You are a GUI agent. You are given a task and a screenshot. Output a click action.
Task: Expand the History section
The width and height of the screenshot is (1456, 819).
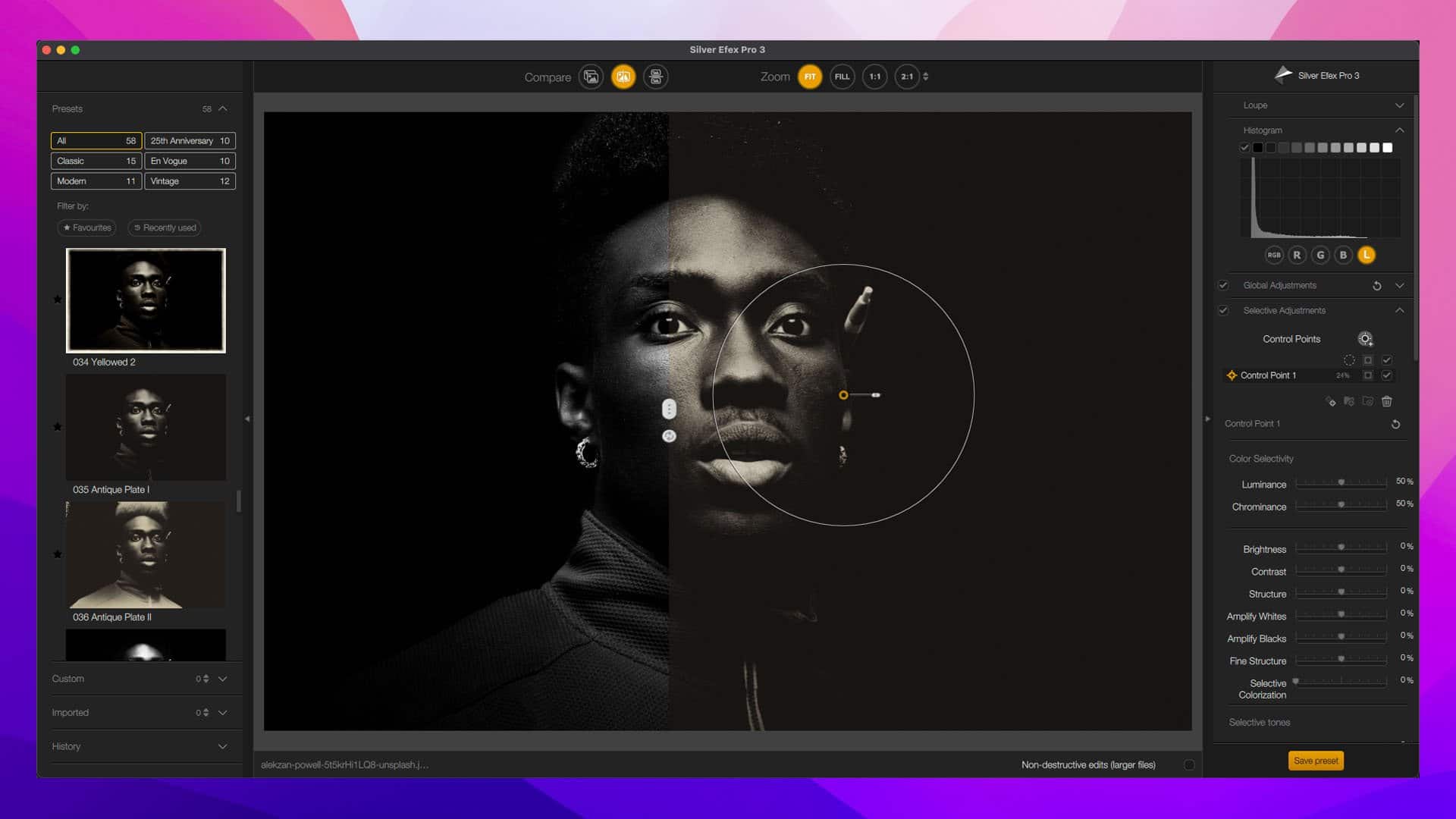(x=222, y=746)
